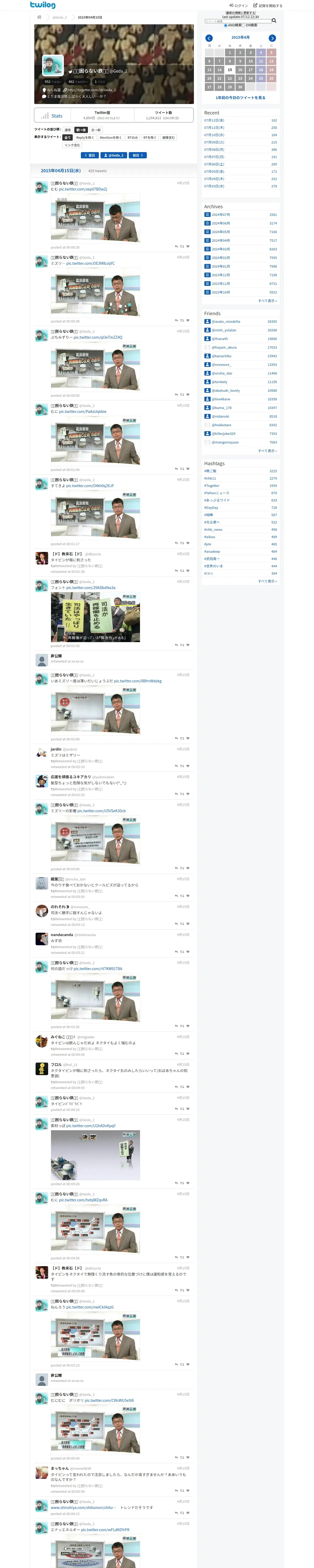The width and height of the screenshot is (314, 1568).
Task: Show all Archives with すべて表示
Action: [267, 301]
